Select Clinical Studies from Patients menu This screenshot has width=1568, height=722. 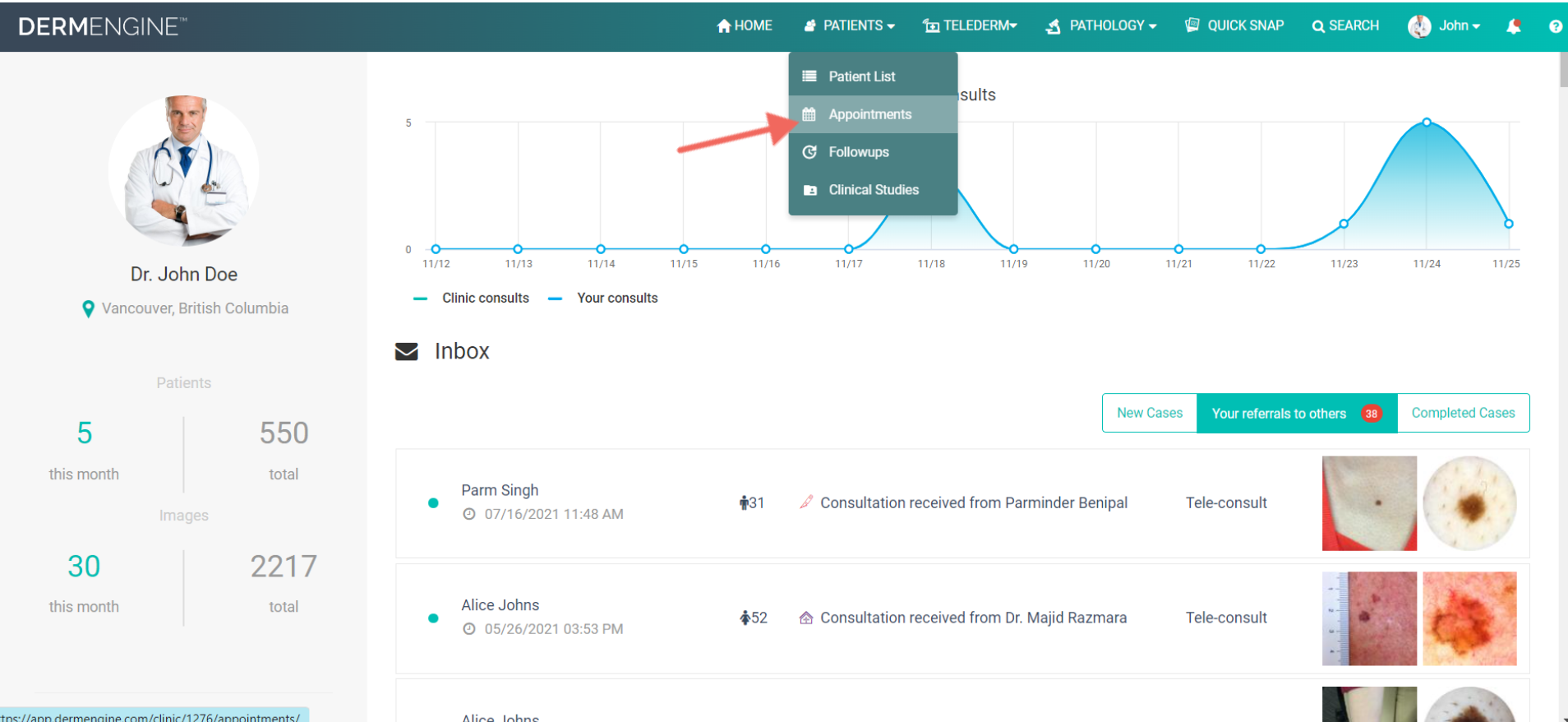(x=873, y=190)
